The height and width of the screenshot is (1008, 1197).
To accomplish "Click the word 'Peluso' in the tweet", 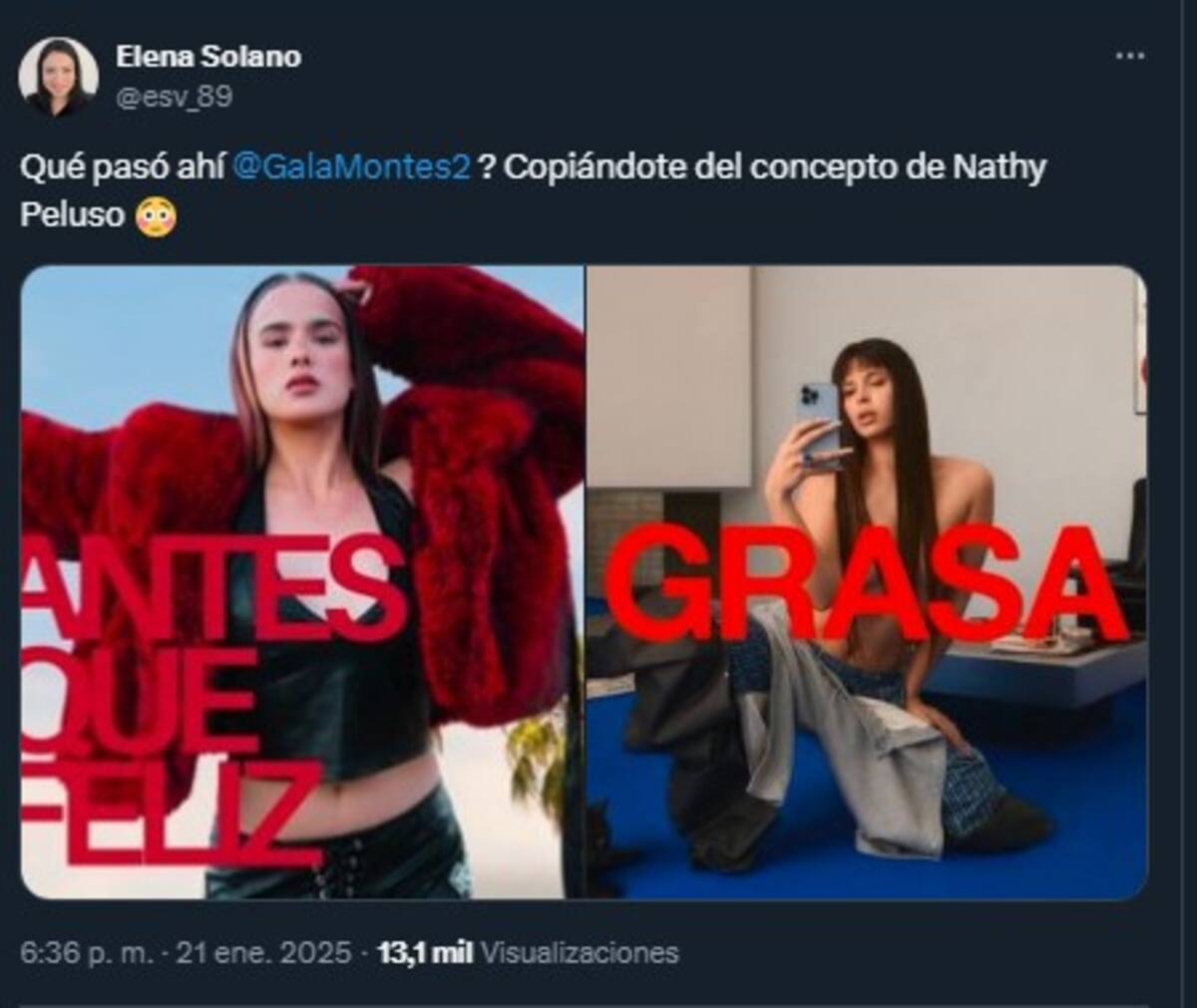I will coord(73,215).
